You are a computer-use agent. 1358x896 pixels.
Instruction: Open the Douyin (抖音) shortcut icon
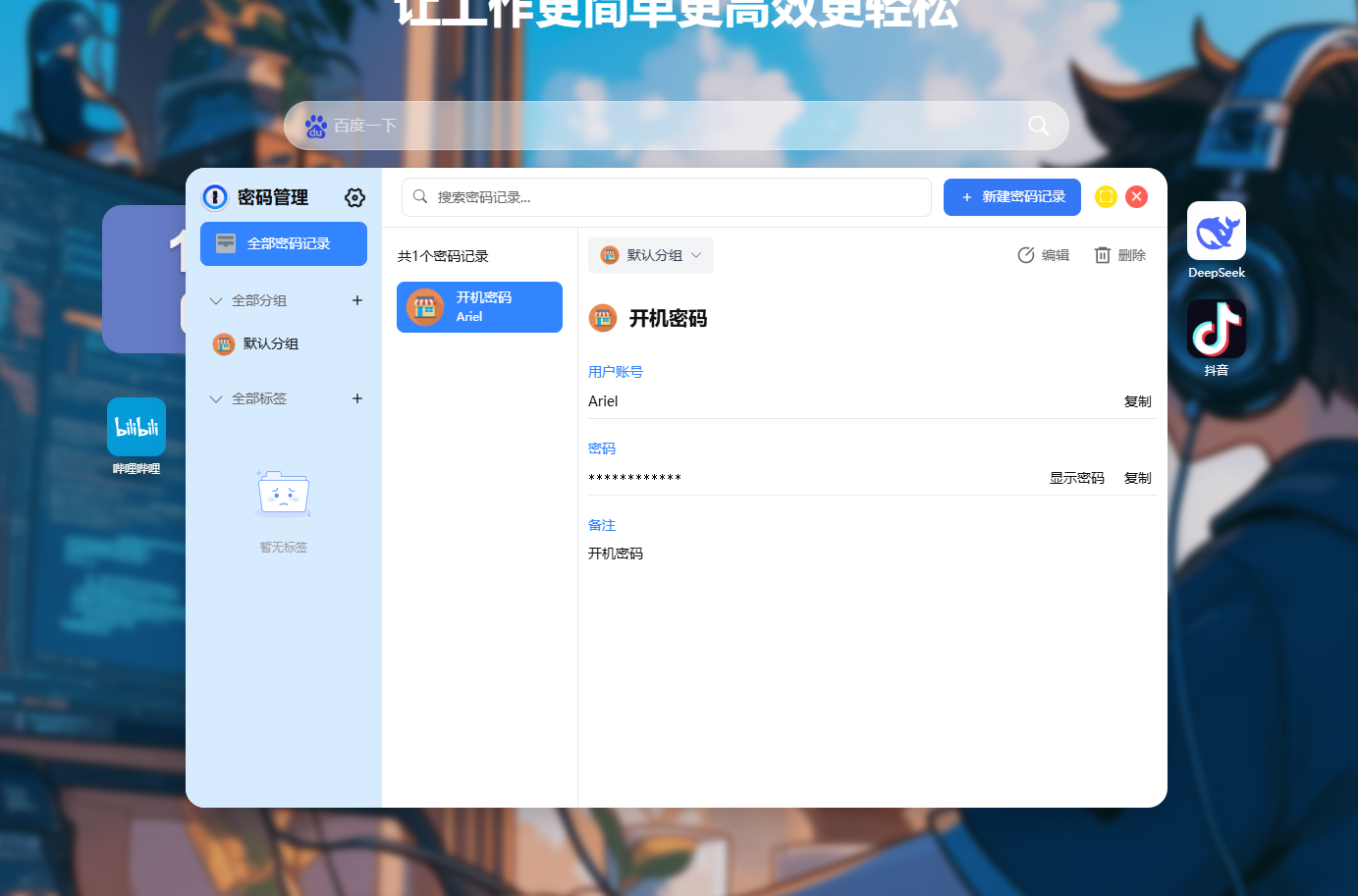point(1216,330)
